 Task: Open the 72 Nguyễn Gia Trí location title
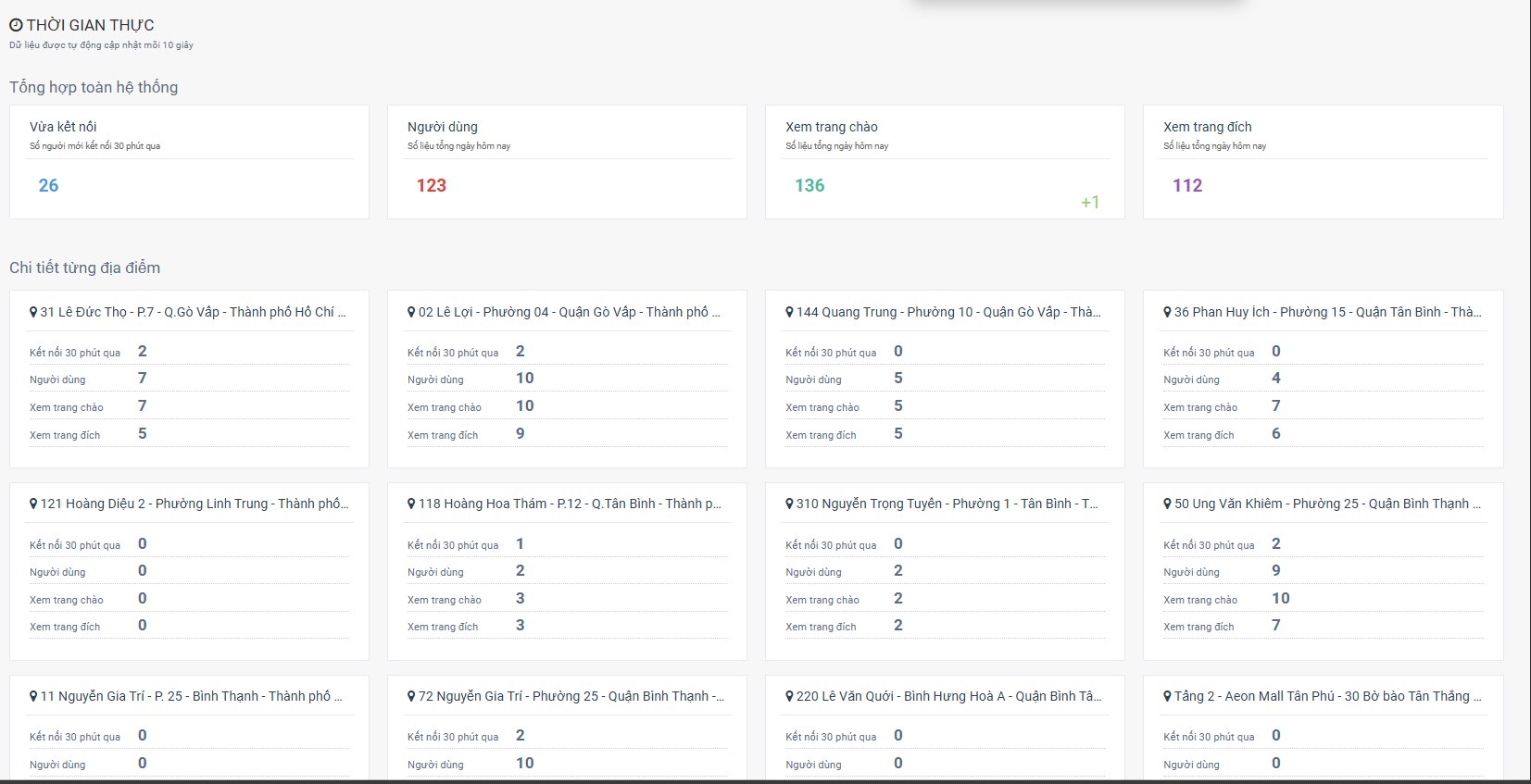click(571, 696)
